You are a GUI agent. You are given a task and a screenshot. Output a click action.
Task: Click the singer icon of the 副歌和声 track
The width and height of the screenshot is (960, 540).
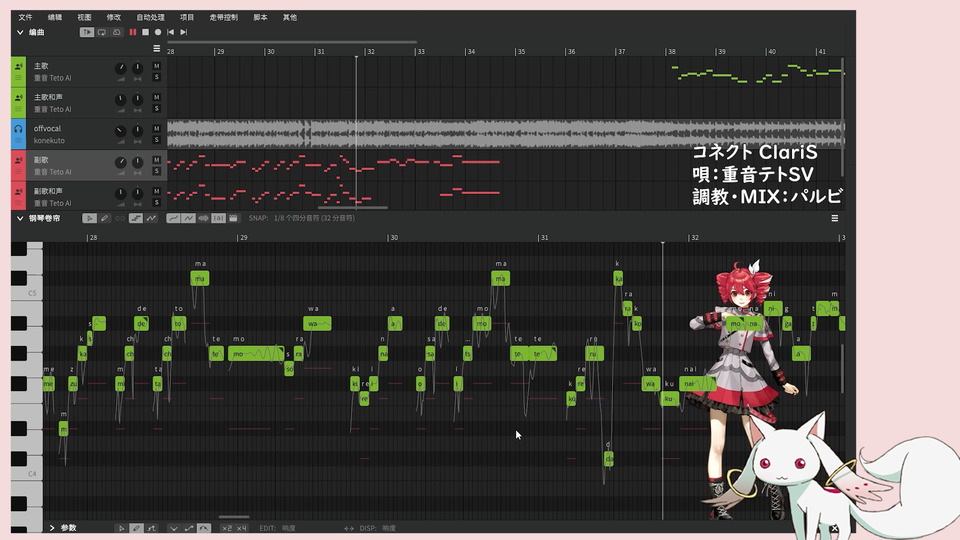coord(18,192)
